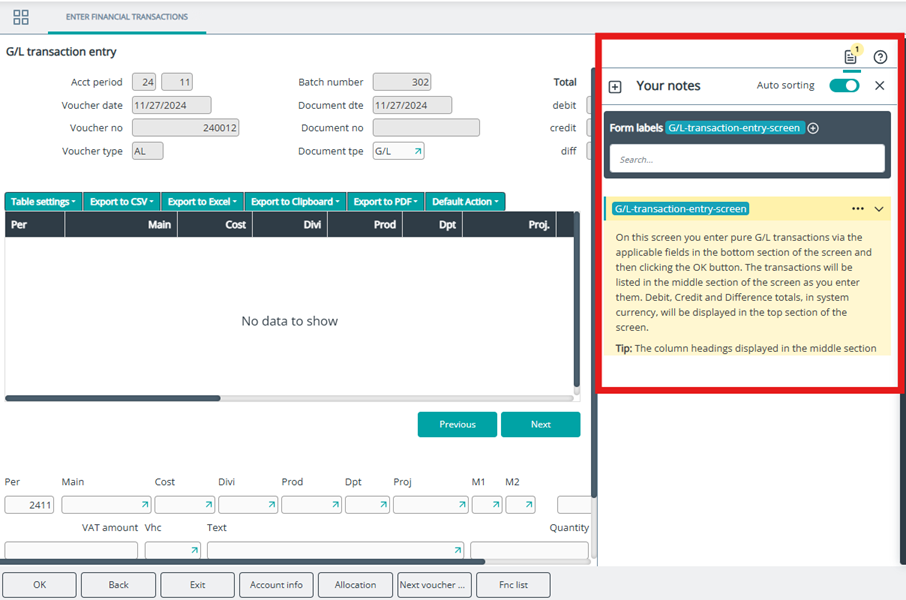This screenshot has height=600, width=906.
Task: Open the notes panel icon with badge
Action: (851, 56)
